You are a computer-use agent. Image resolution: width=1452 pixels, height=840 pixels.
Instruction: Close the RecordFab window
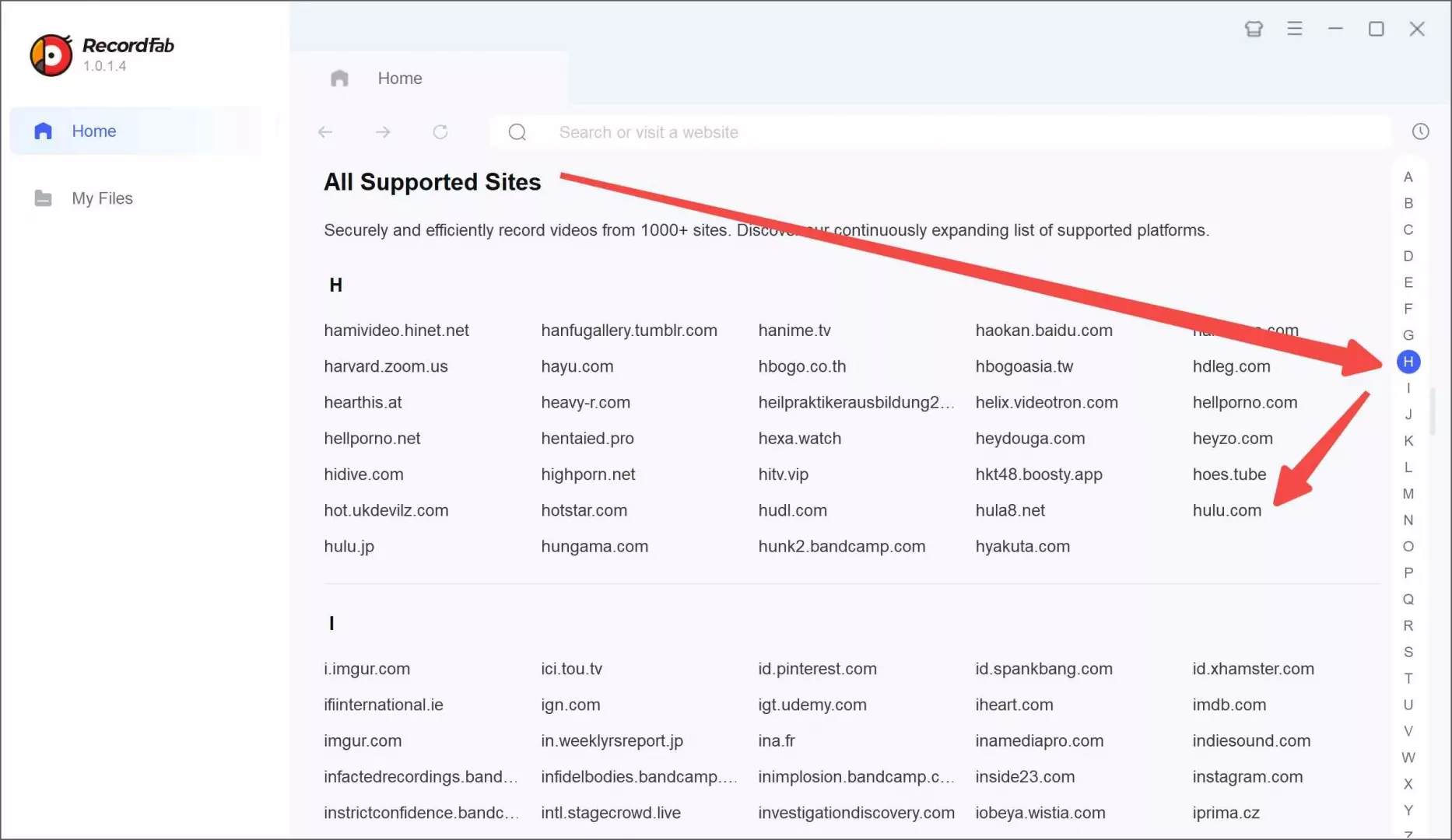click(x=1417, y=29)
